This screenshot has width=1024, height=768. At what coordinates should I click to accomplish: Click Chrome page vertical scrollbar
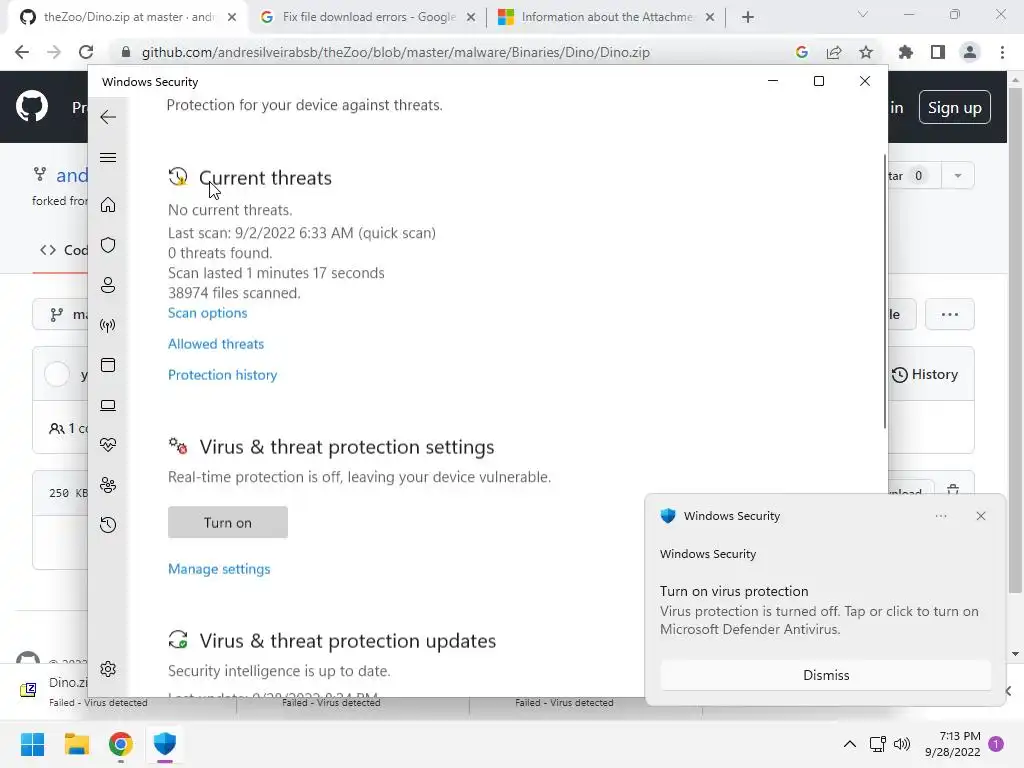[1015, 340]
